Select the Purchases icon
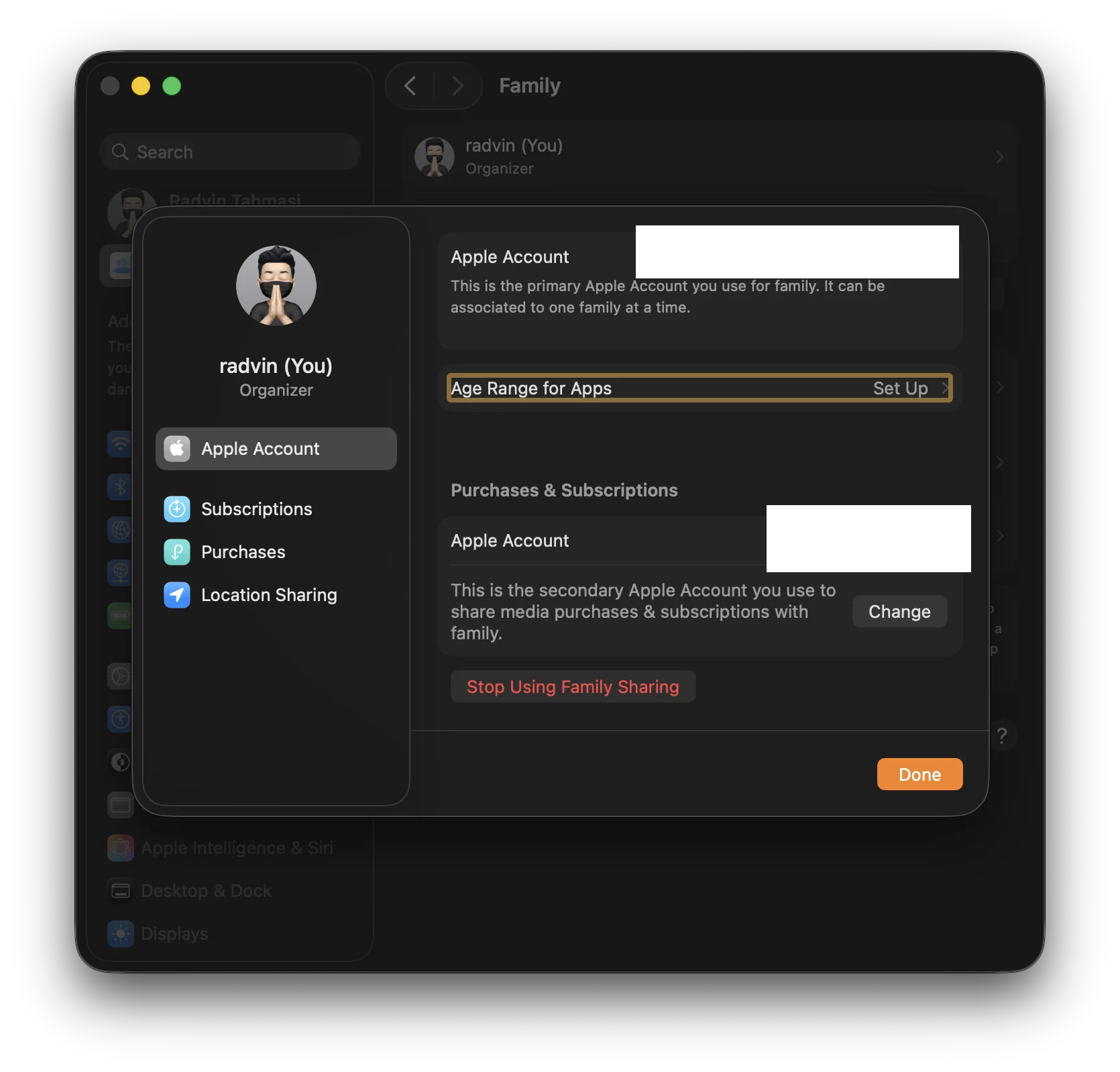Image resolution: width=1120 pixels, height=1072 pixels. click(177, 552)
